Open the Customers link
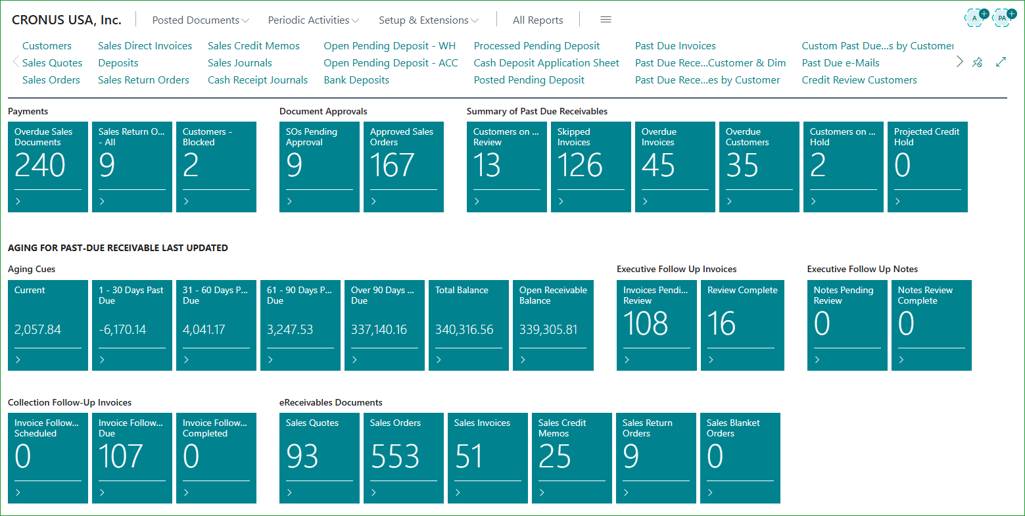Screen dimensions: 1025x516 coord(47,46)
